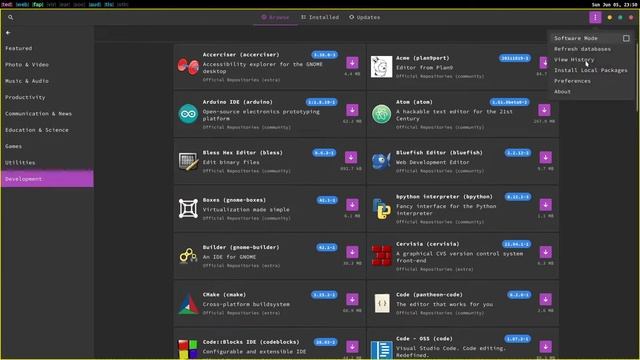Select the Featured category
The width and height of the screenshot is (640, 360).
click(47, 48)
